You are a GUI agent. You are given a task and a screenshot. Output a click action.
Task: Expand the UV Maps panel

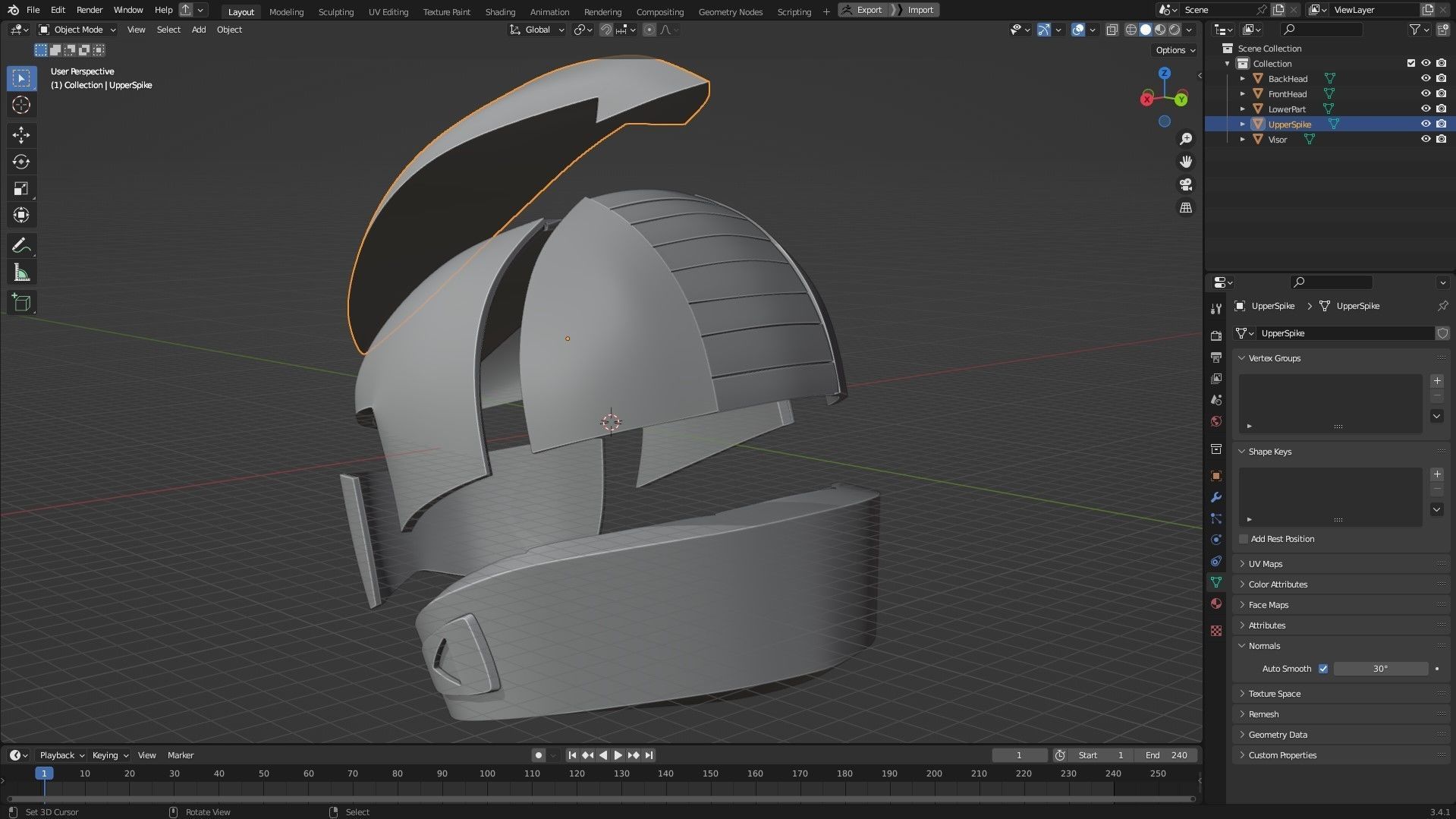click(x=1265, y=564)
